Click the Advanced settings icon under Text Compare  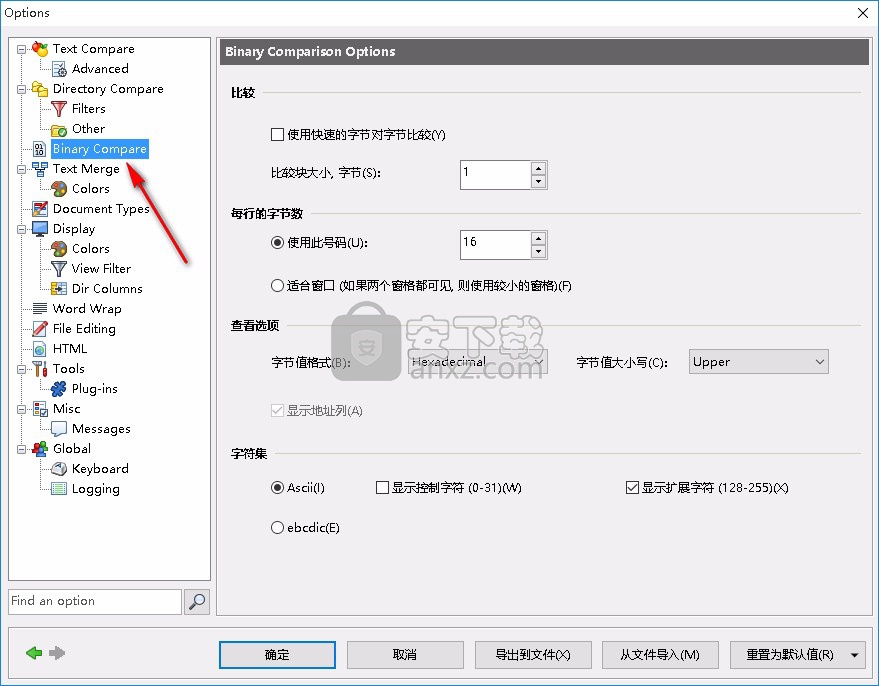59,69
